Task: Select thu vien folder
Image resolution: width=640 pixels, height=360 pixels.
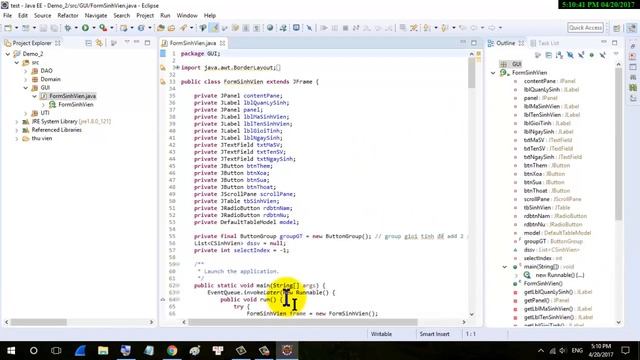Action: tap(42, 138)
